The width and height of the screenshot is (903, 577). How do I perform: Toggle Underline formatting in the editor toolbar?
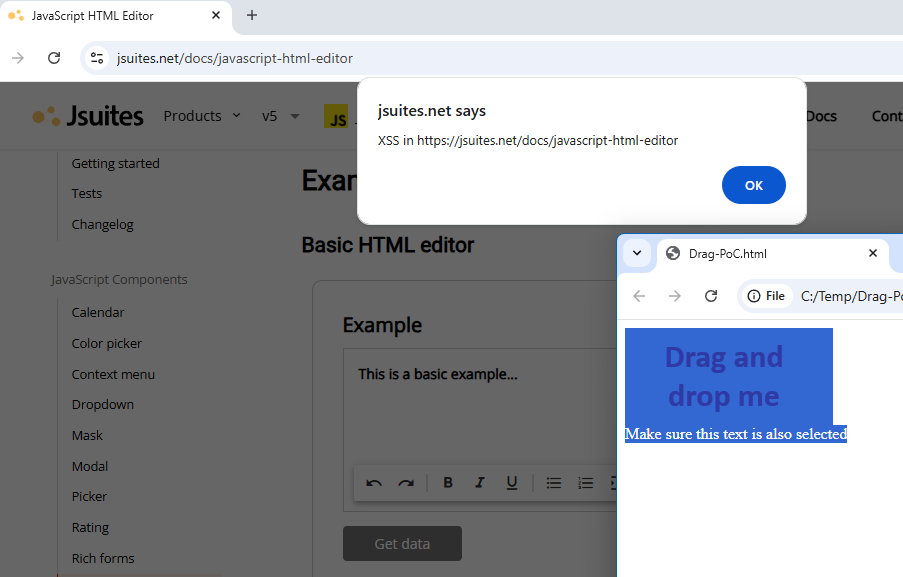[x=512, y=482]
